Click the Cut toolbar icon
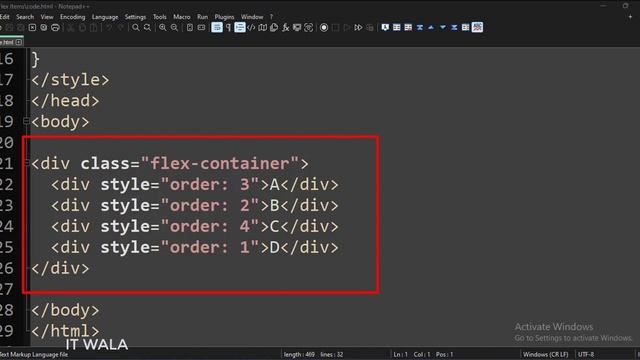Viewport: 640px width, 360px height. coord(71,27)
